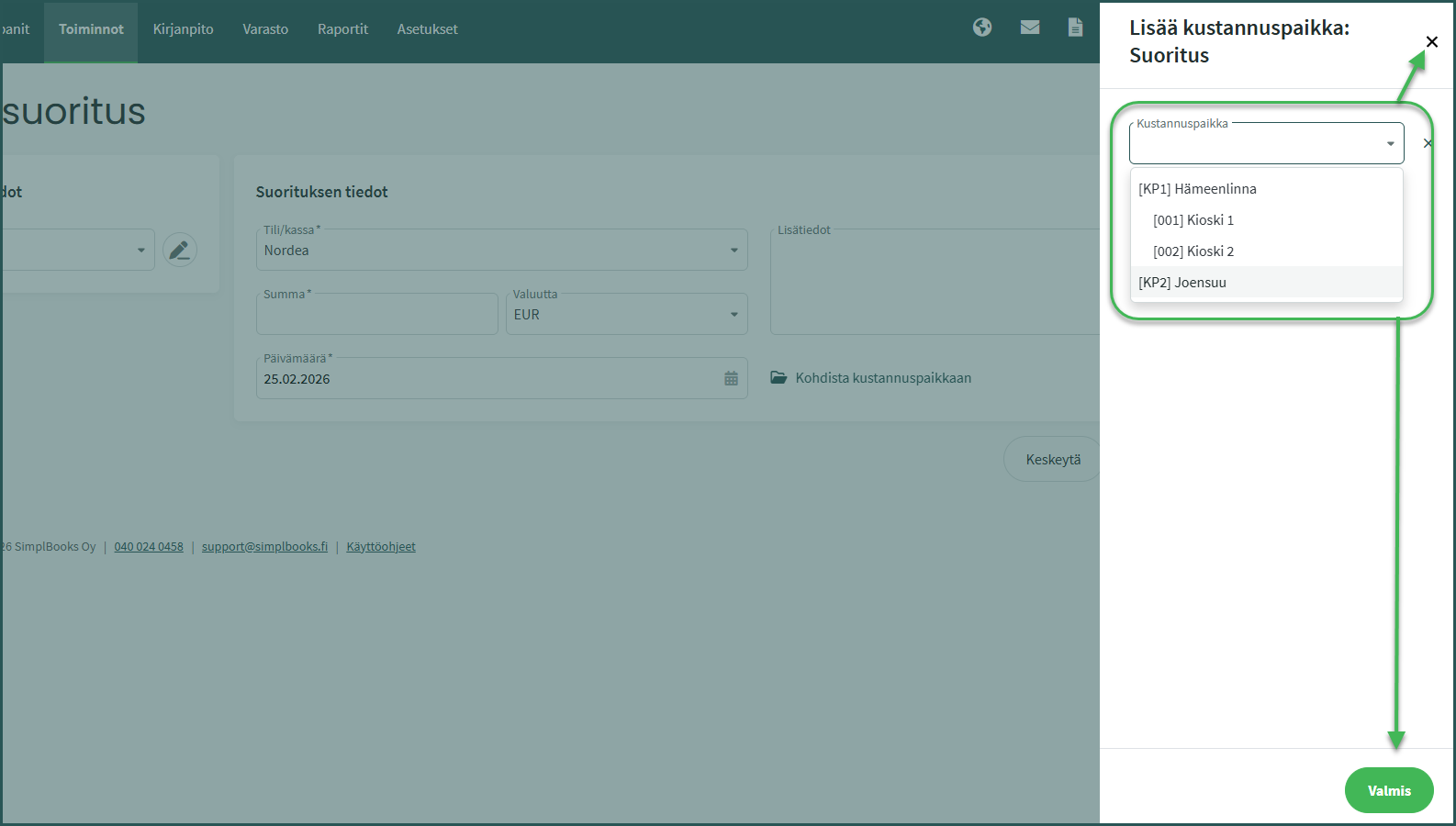Select [KP1] Hämeenlinna from list
This screenshot has height=826, width=1456.
(x=1197, y=189)
